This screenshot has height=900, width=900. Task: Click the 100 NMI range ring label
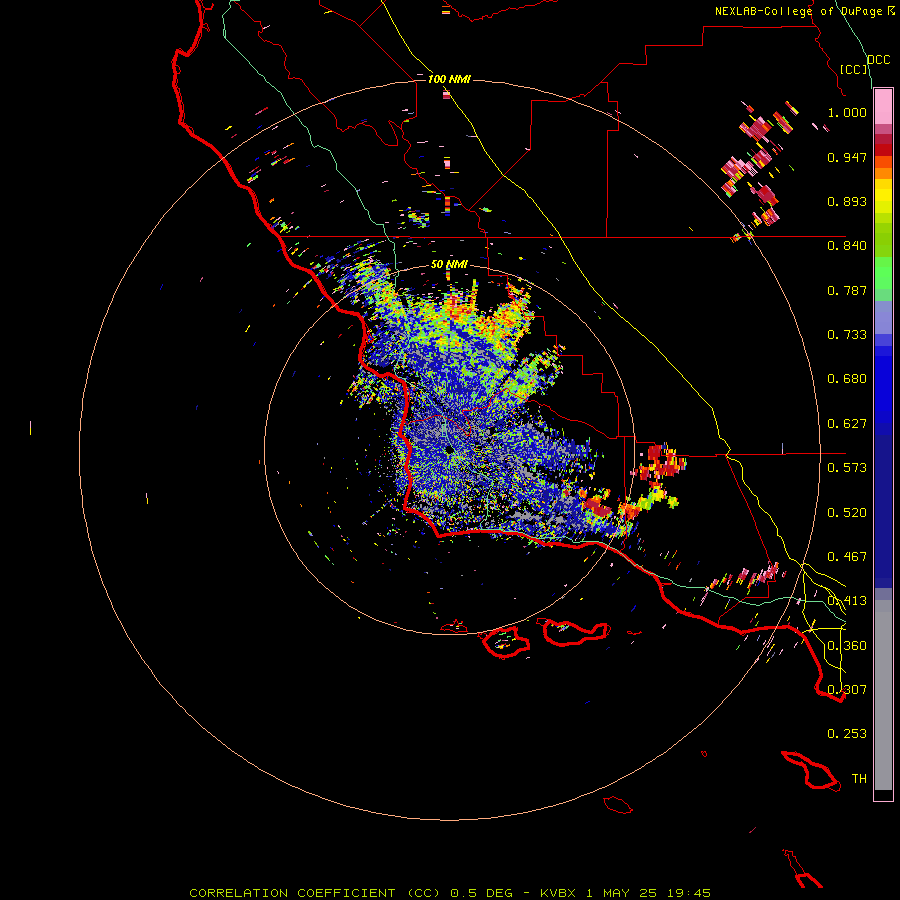pyautogui.click(x=449, y=79)
